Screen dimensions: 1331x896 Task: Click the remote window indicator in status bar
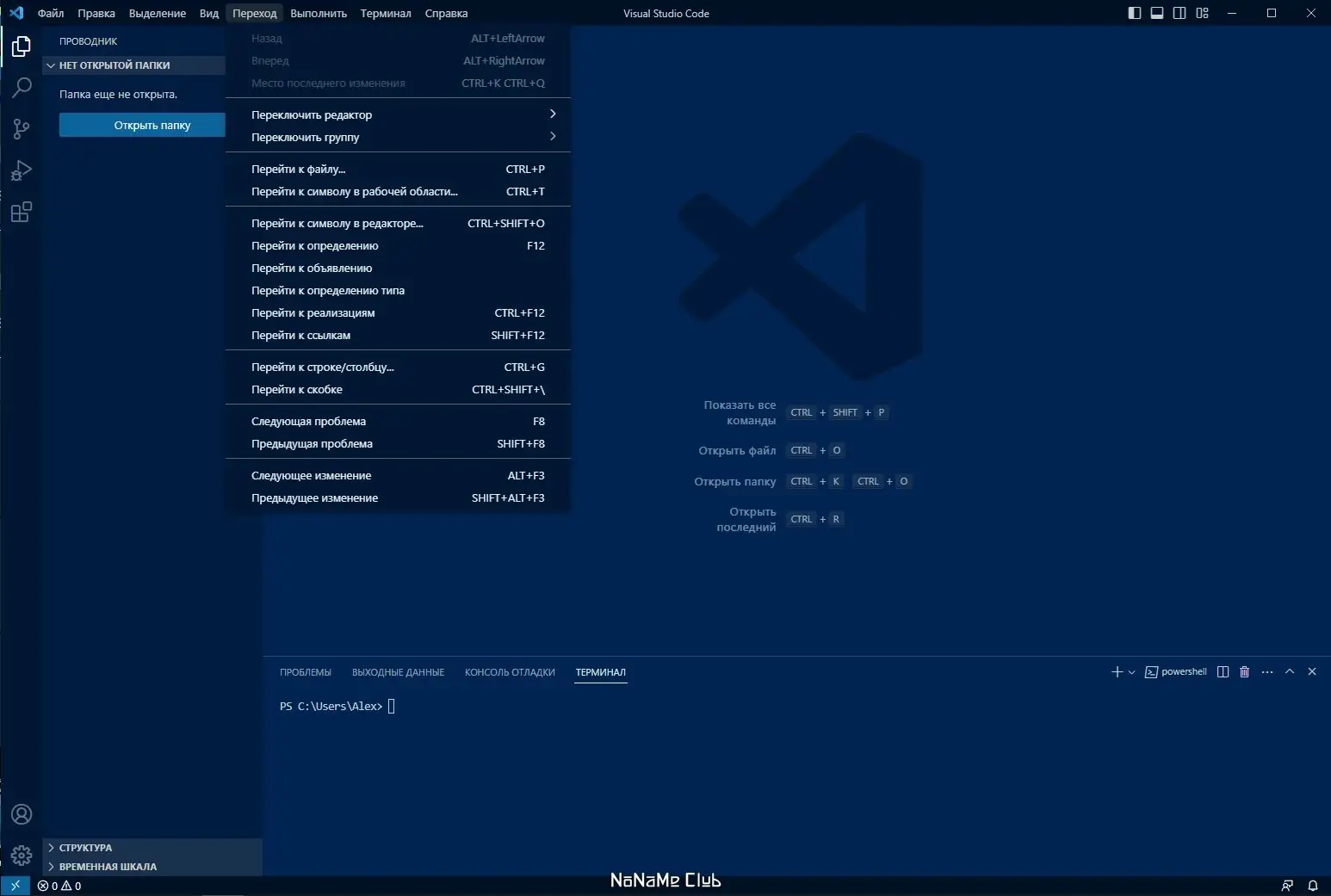(x=15, y=886)
